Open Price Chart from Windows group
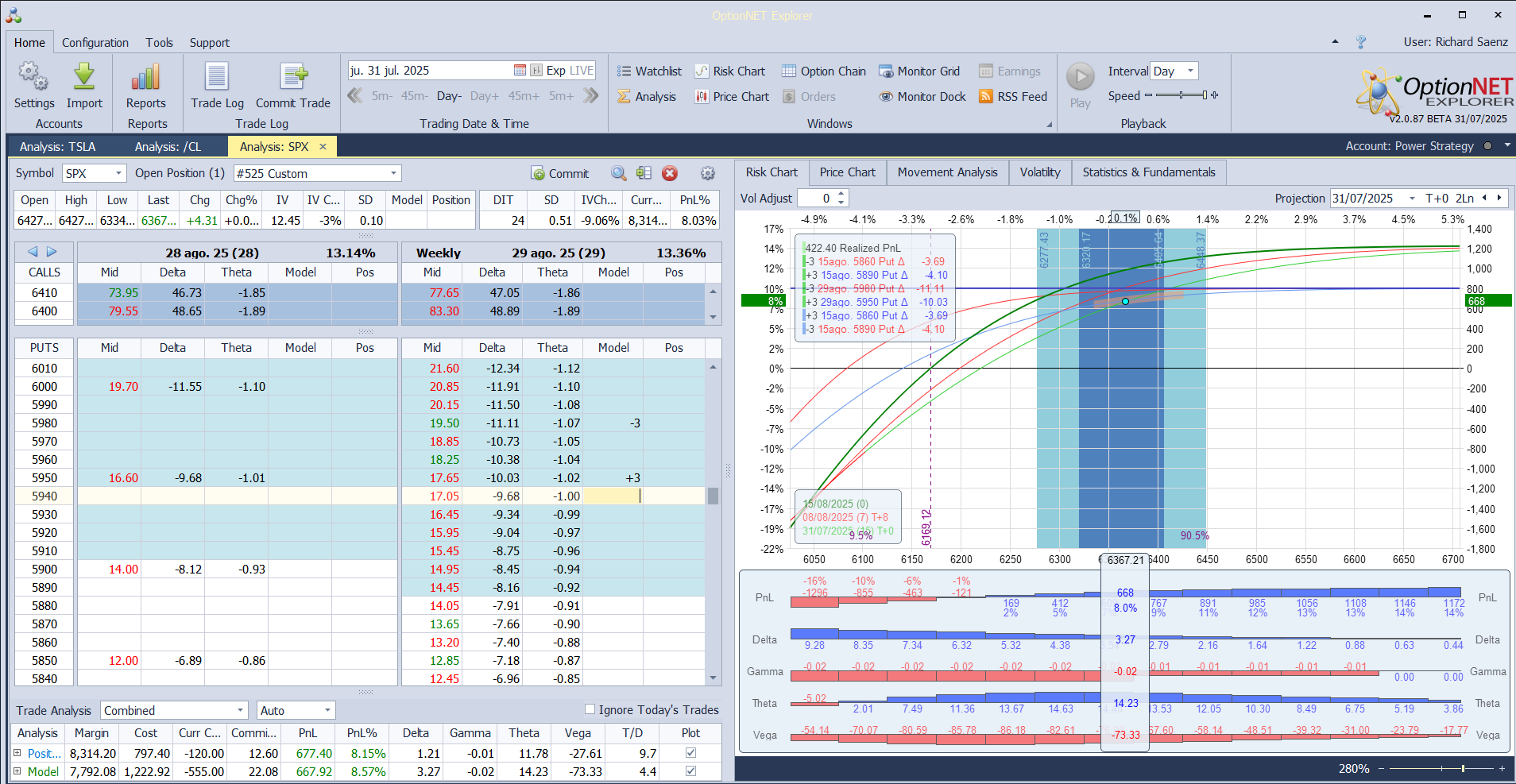1516x784 pixels. pos(732,96)
